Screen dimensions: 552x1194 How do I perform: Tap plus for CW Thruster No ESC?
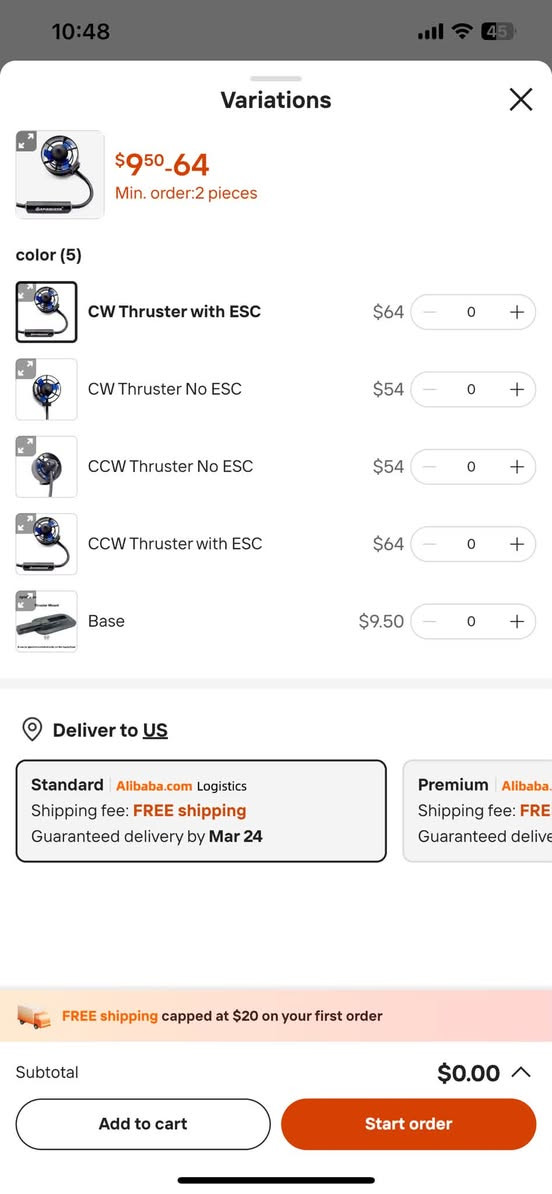coord(516,389)
